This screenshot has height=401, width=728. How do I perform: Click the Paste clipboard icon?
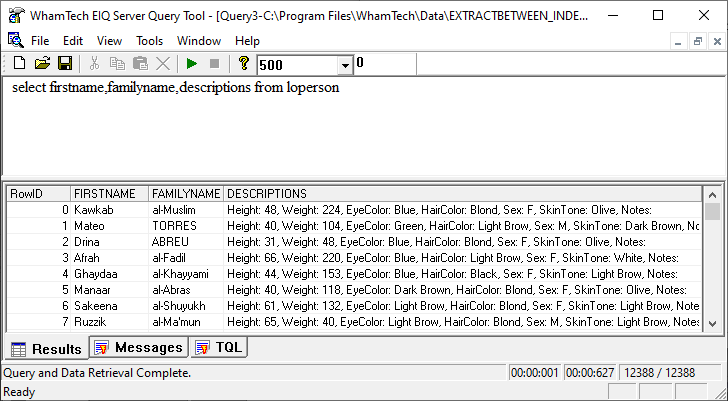(140, 63)
